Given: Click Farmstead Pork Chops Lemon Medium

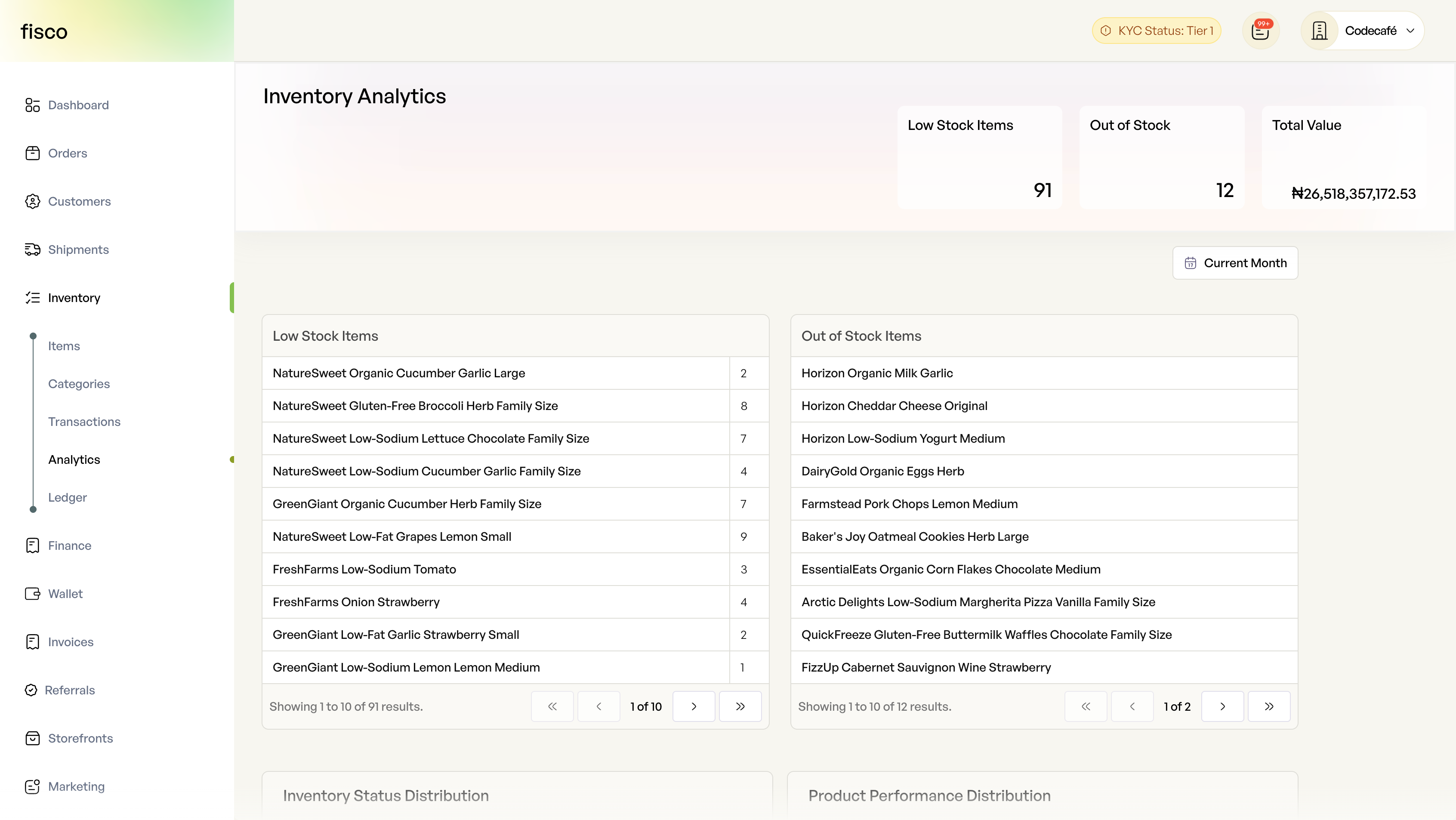Looking at the screenshot, I should 1044,504.
